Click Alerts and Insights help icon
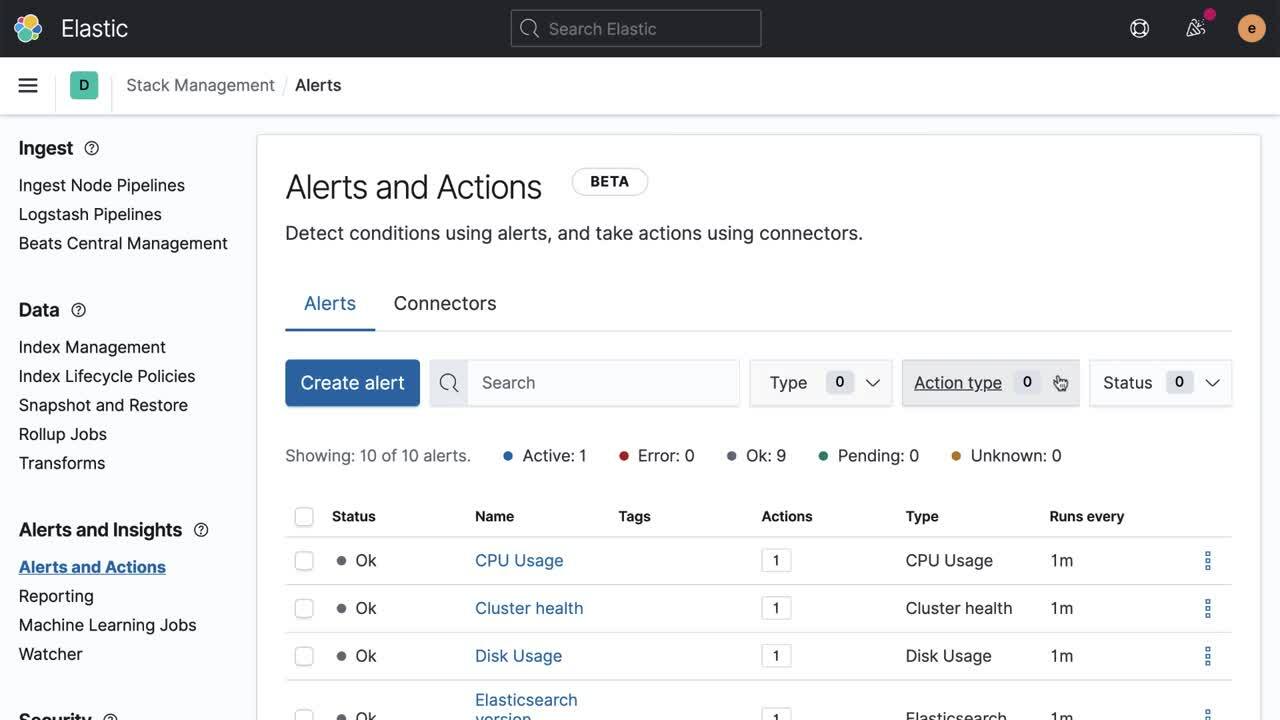The image size is (1280, 720). (201, 530)
